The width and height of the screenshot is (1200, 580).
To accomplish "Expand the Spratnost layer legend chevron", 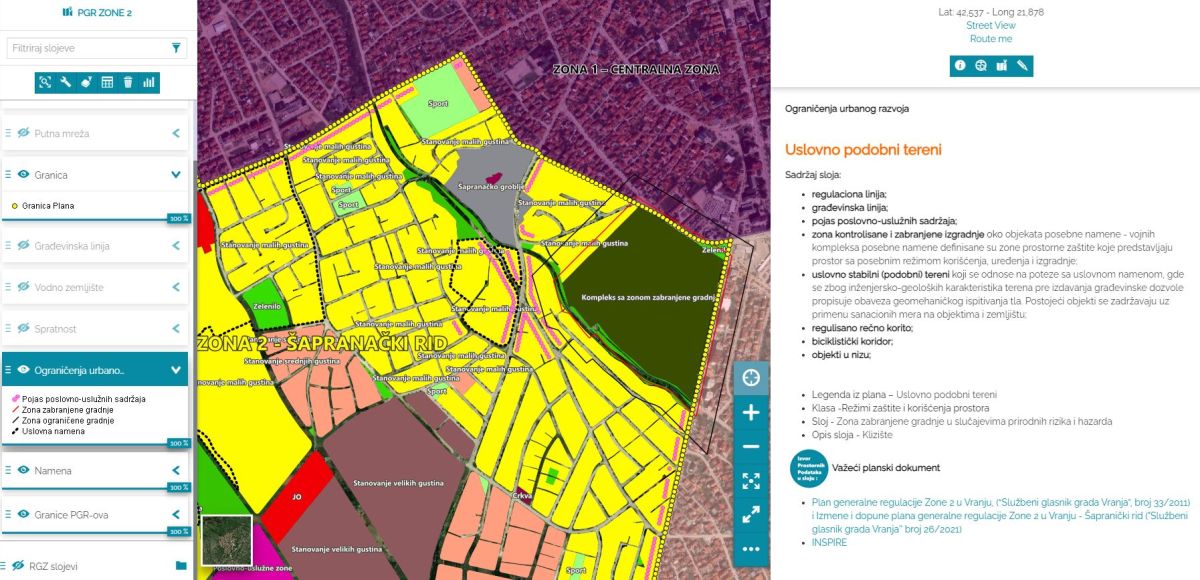I will [176, 329].
